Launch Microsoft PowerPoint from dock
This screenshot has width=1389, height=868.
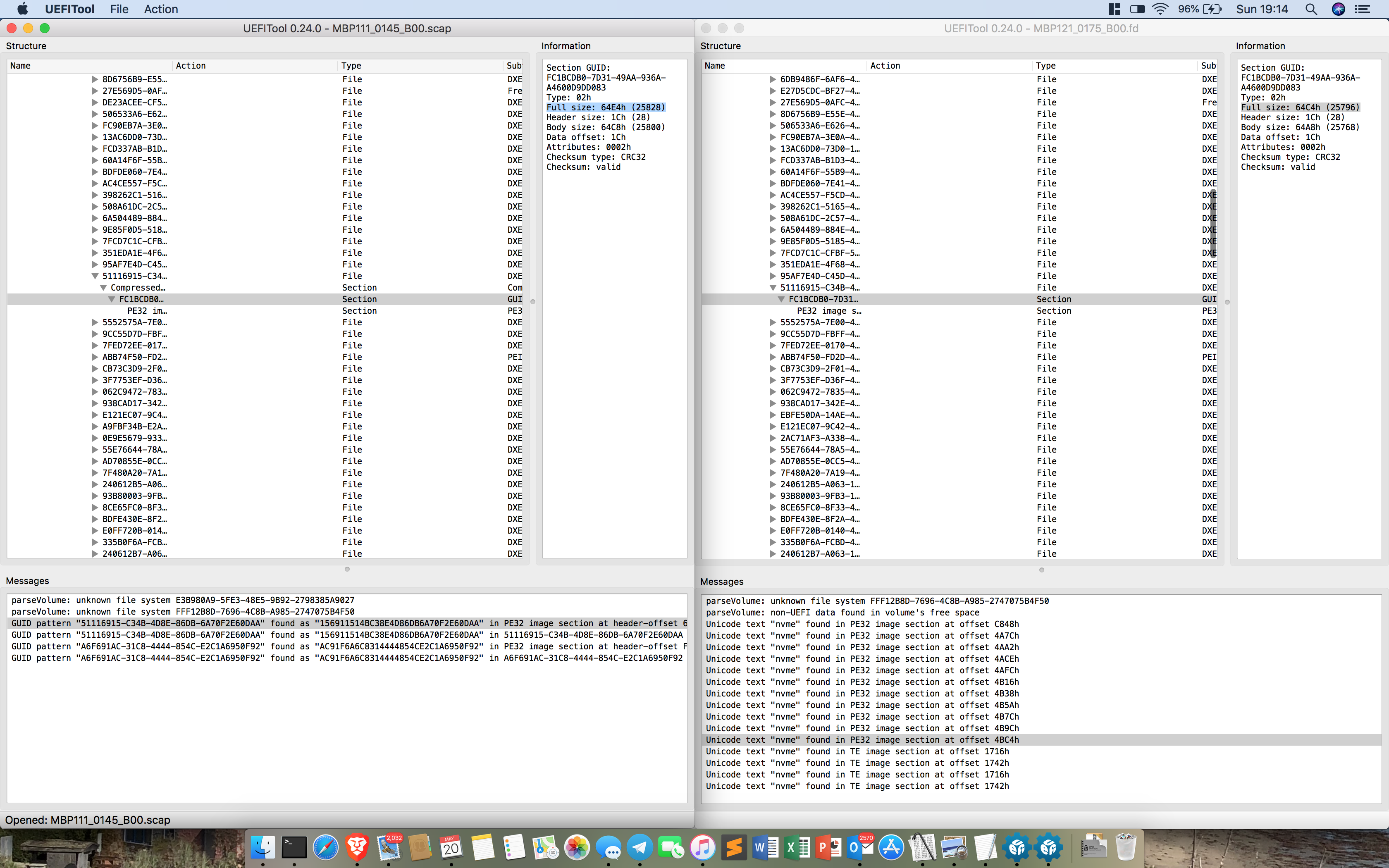coord(828,847)
